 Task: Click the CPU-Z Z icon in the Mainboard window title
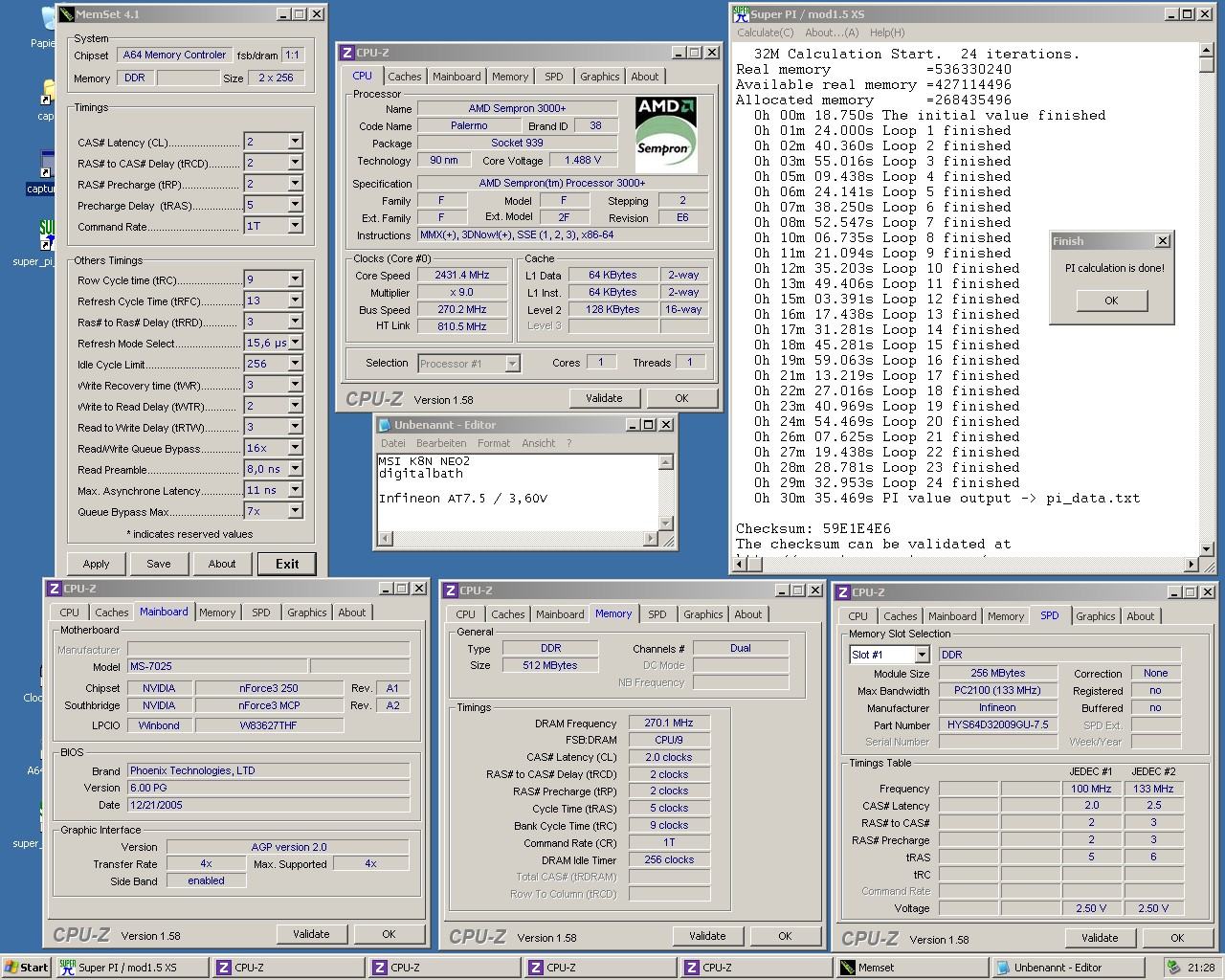[55, 589]
